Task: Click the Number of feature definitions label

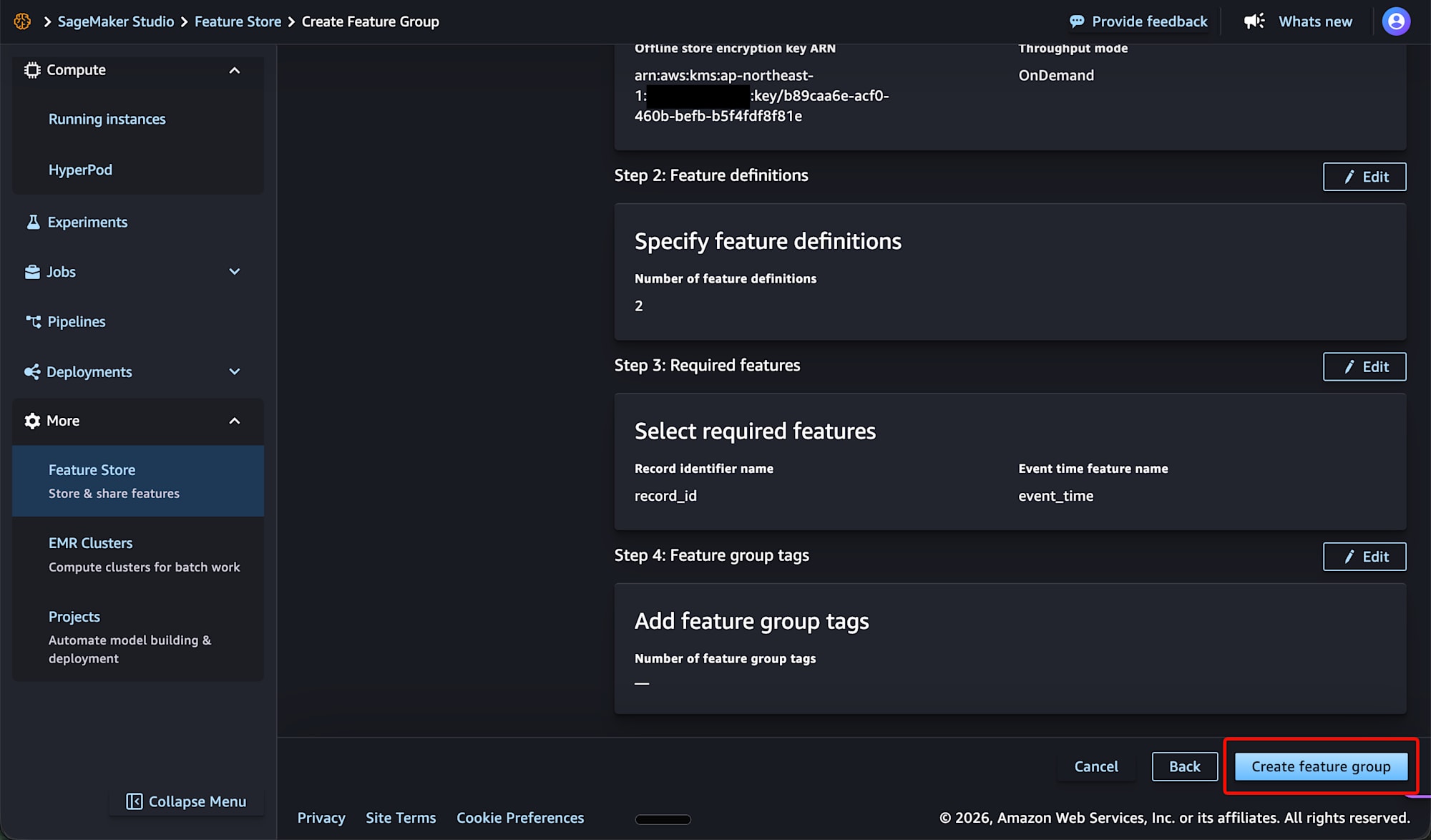Action: (x=726, y=279)
